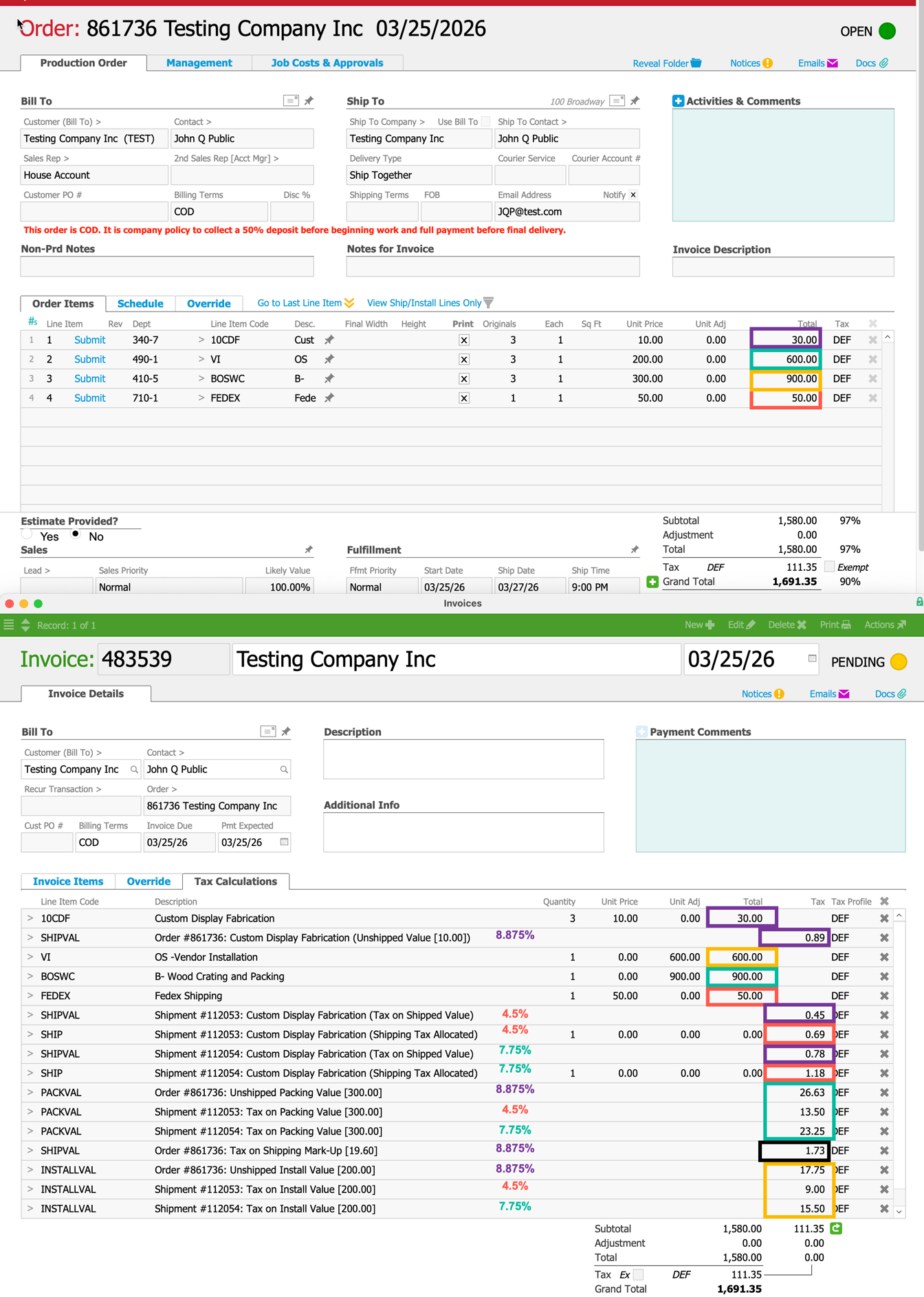The height and width of the screenshot is (1297, 924).
Task: Click the Invoices New plus icon
Action: 710,624
